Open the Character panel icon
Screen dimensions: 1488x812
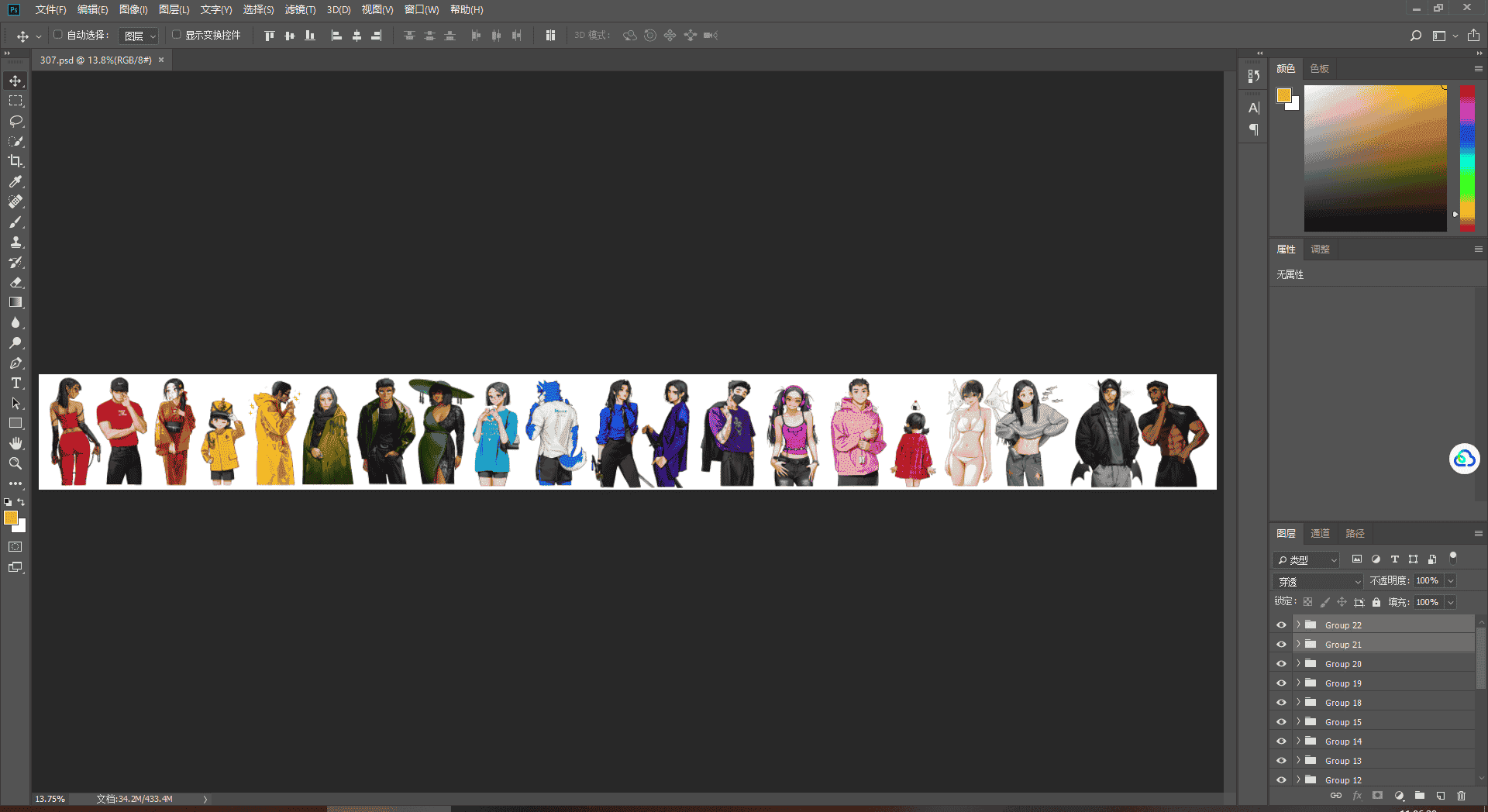(x=1253, y=108)
